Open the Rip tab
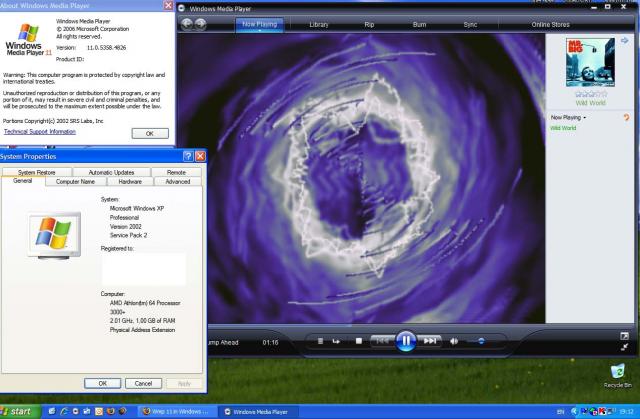This screenshot has width=640, height=419. coord(369,24)
